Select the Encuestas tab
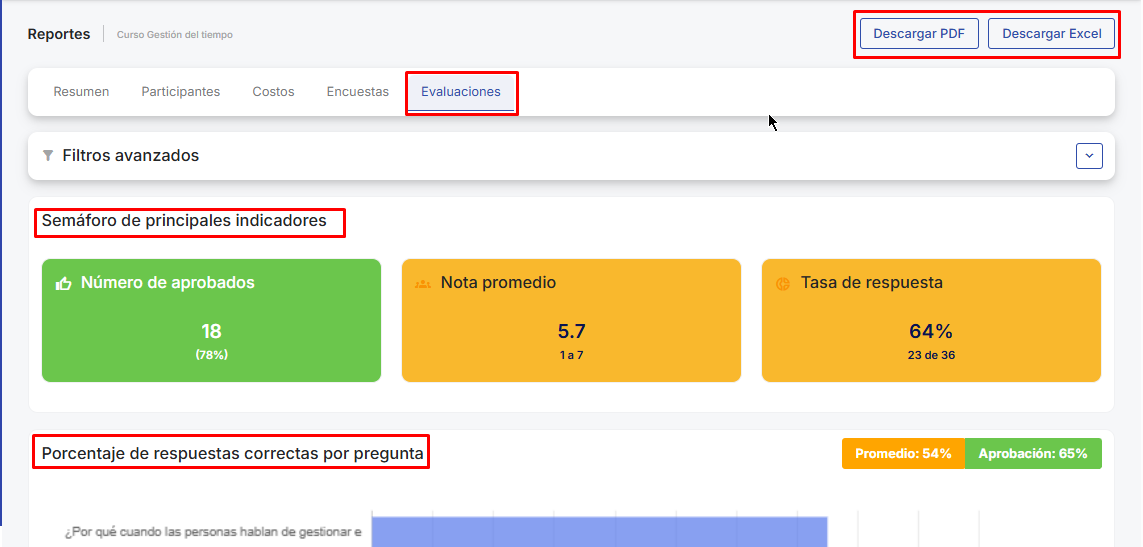The height and width of the screenshot is (547, 1143). (x=357, y=92)
